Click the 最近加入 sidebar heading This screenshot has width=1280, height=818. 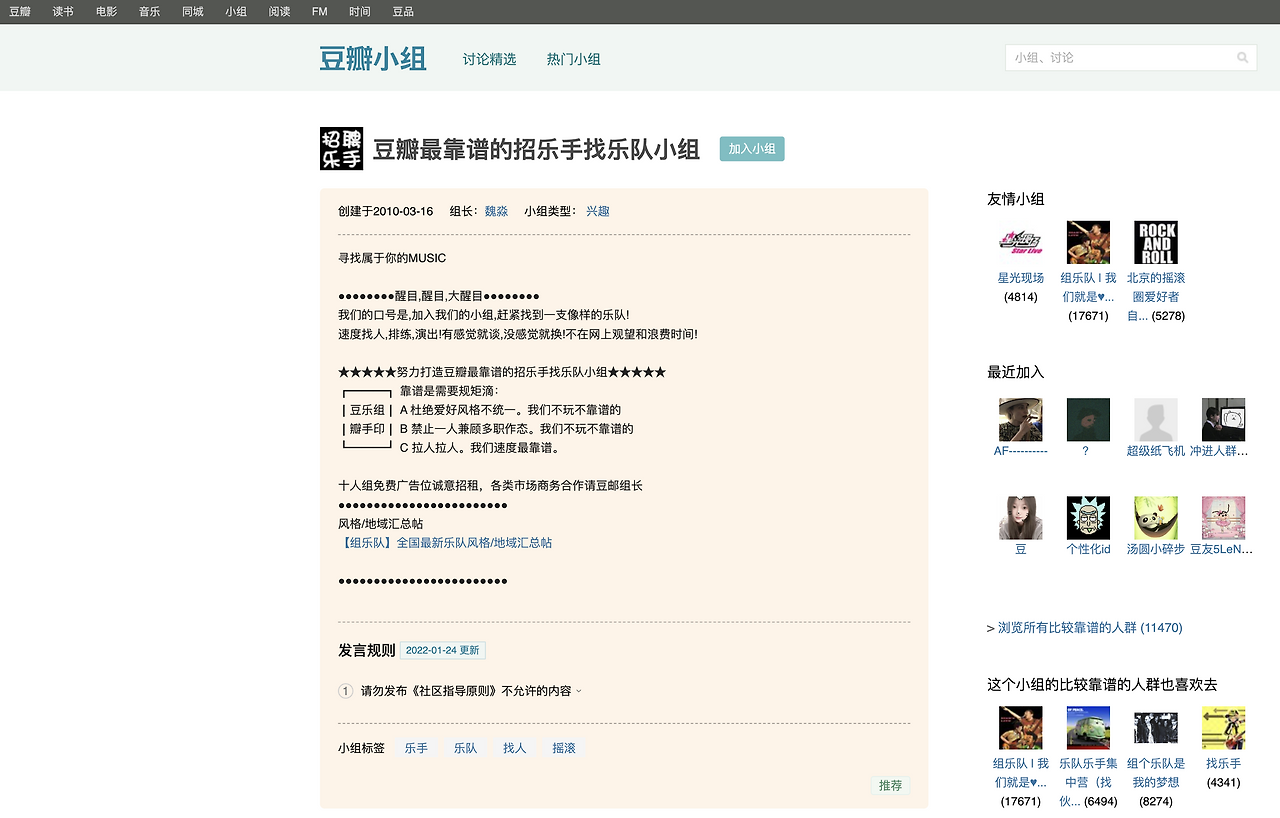click(1016, 372)
